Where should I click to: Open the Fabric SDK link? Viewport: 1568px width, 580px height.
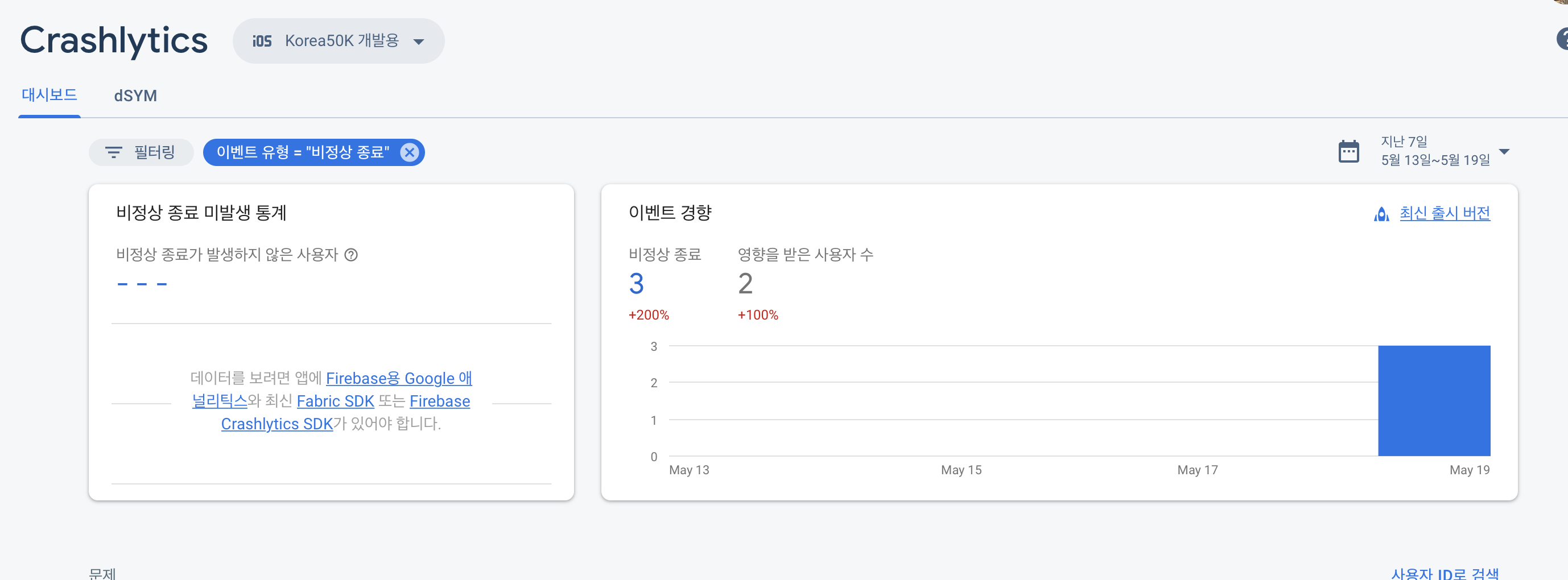point(336,401)
